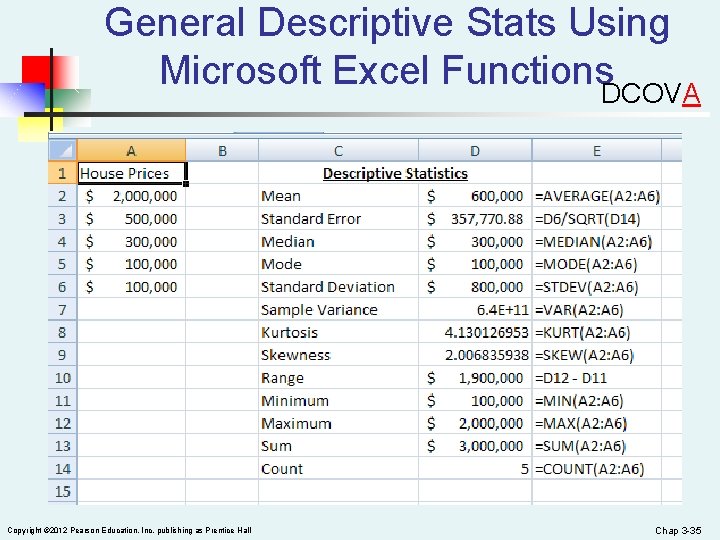Select column E header
Screen dimensions: 720x540
(x=596, y=151)
